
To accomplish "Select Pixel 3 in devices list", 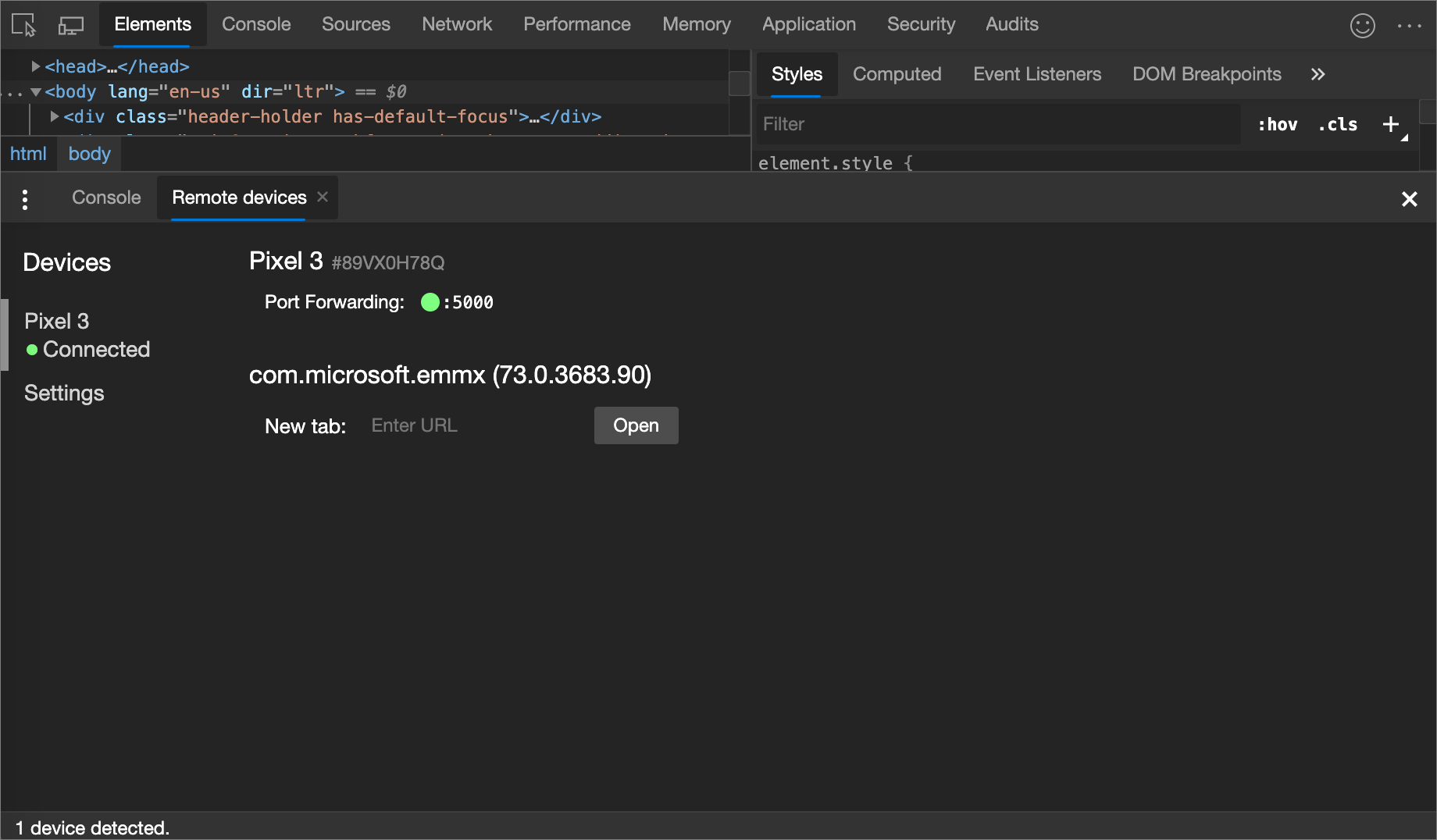I will pyautogui.click(x=56, y=321).
